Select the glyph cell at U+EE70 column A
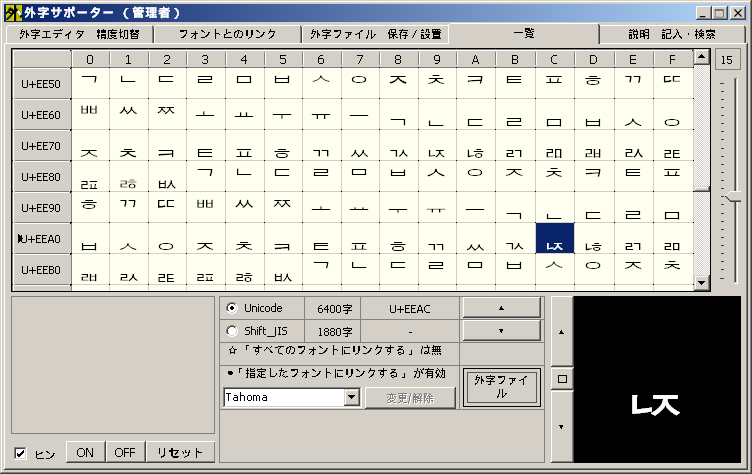Screen dimensions: 752x474 (x=475, y=145)
